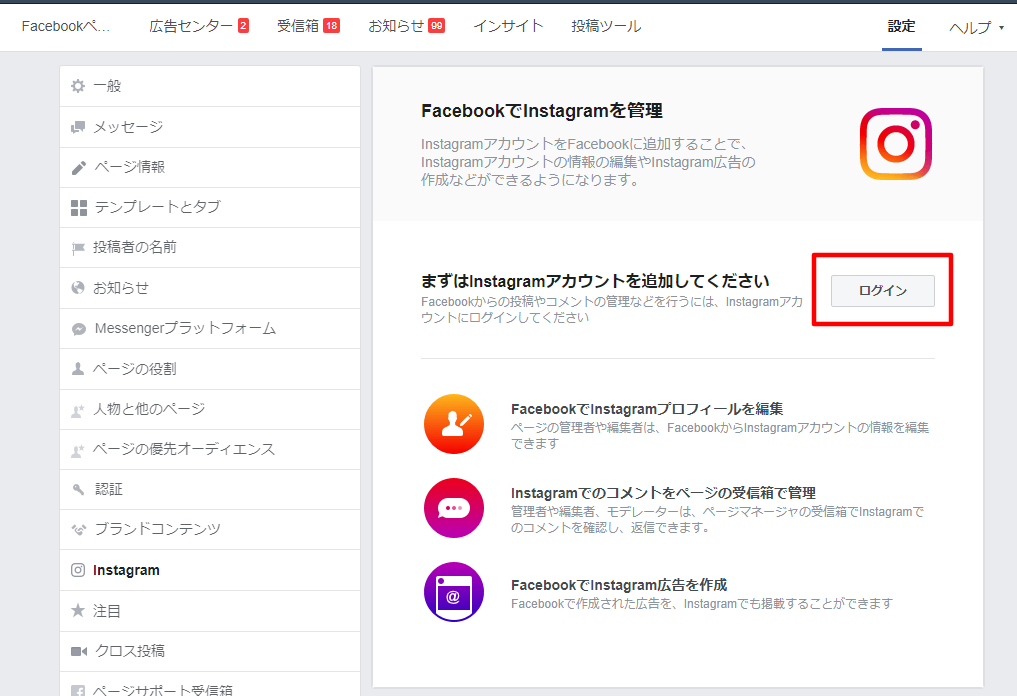Viewport: 1017px width, 696px height.
Task: Select Messengerプラットフォーム in the sidebar
Action: pyautogui.click(x=210, y=329)
